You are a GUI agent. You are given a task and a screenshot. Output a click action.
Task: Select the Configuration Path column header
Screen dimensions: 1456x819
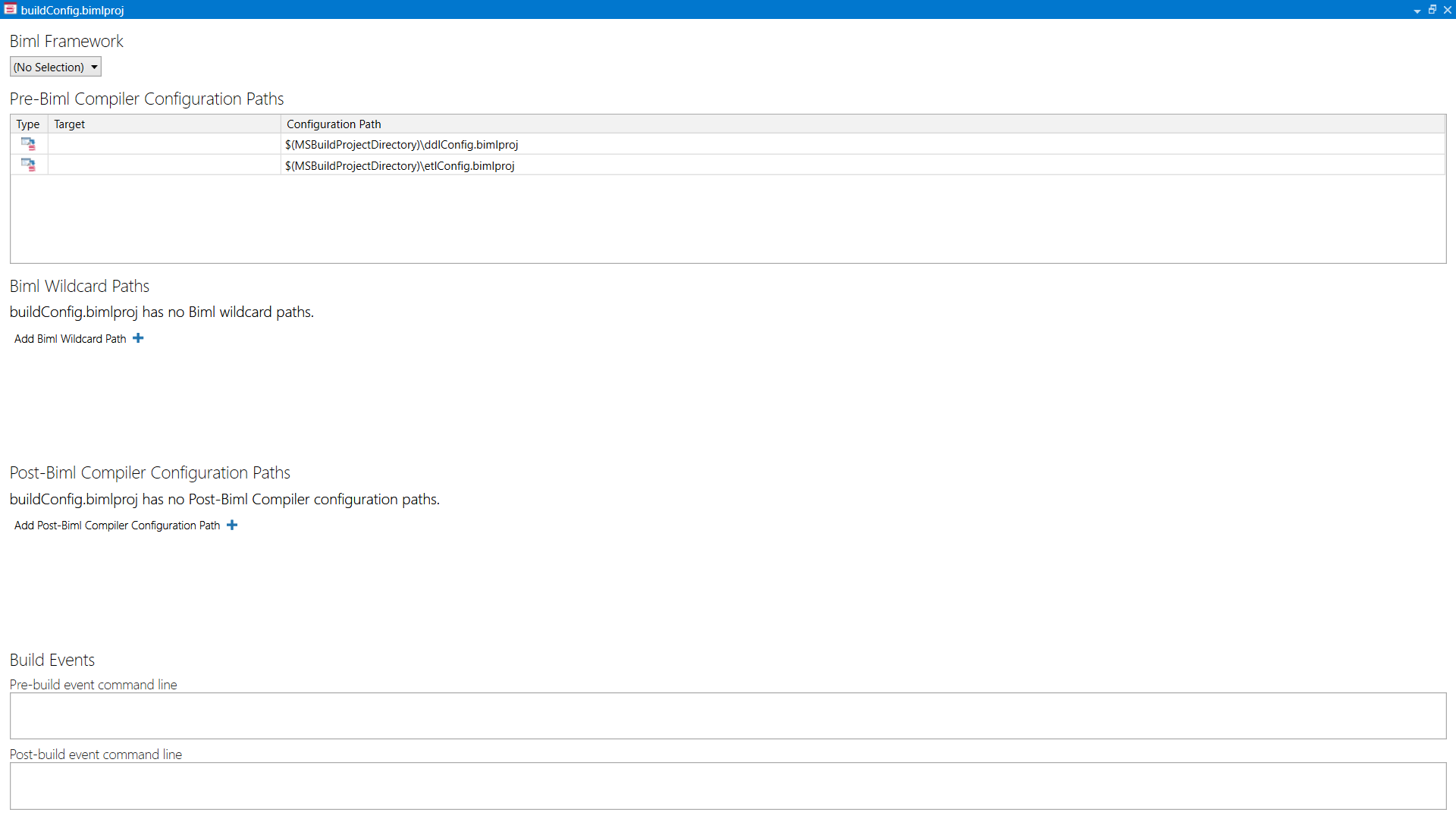(x=334, y=124)
